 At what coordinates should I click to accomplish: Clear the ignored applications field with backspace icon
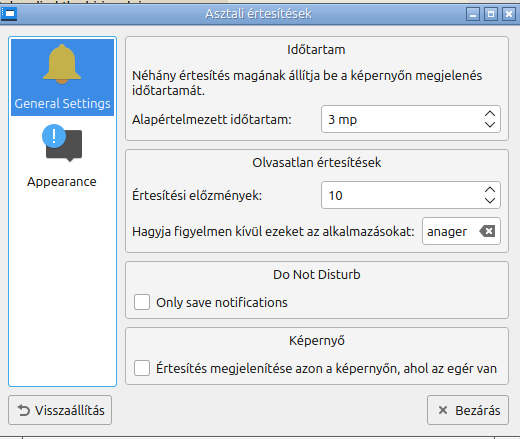[x=487, y=231]
